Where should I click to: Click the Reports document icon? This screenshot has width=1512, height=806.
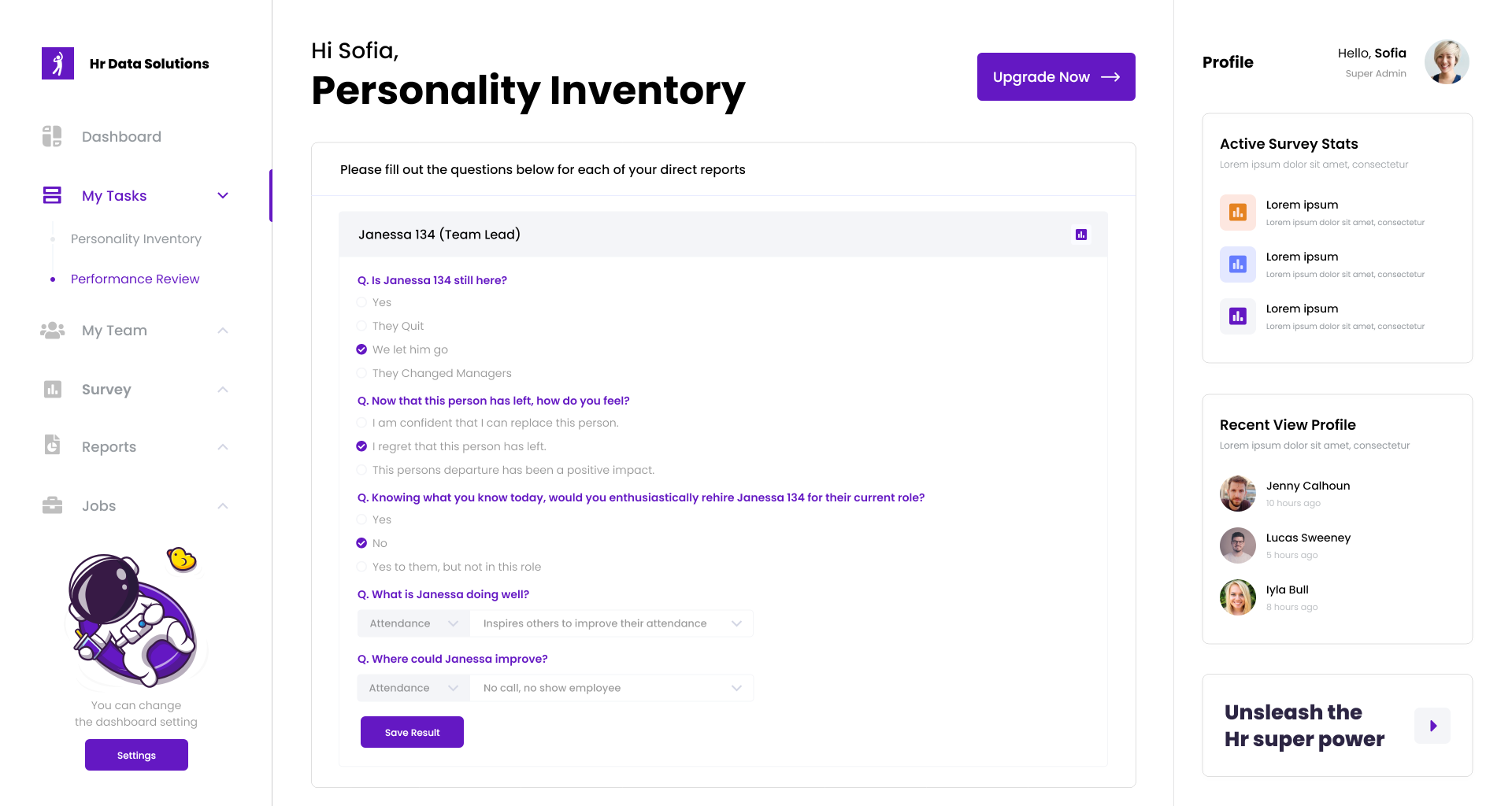[52, 446]
